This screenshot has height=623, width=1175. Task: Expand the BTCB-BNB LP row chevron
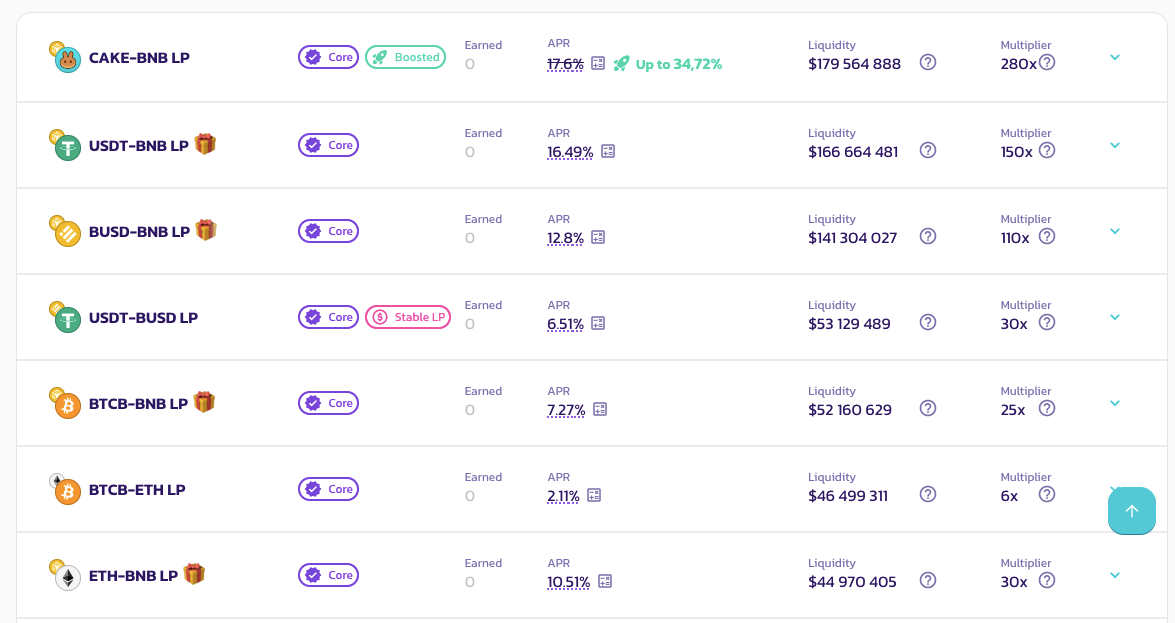click(1115, 403)
